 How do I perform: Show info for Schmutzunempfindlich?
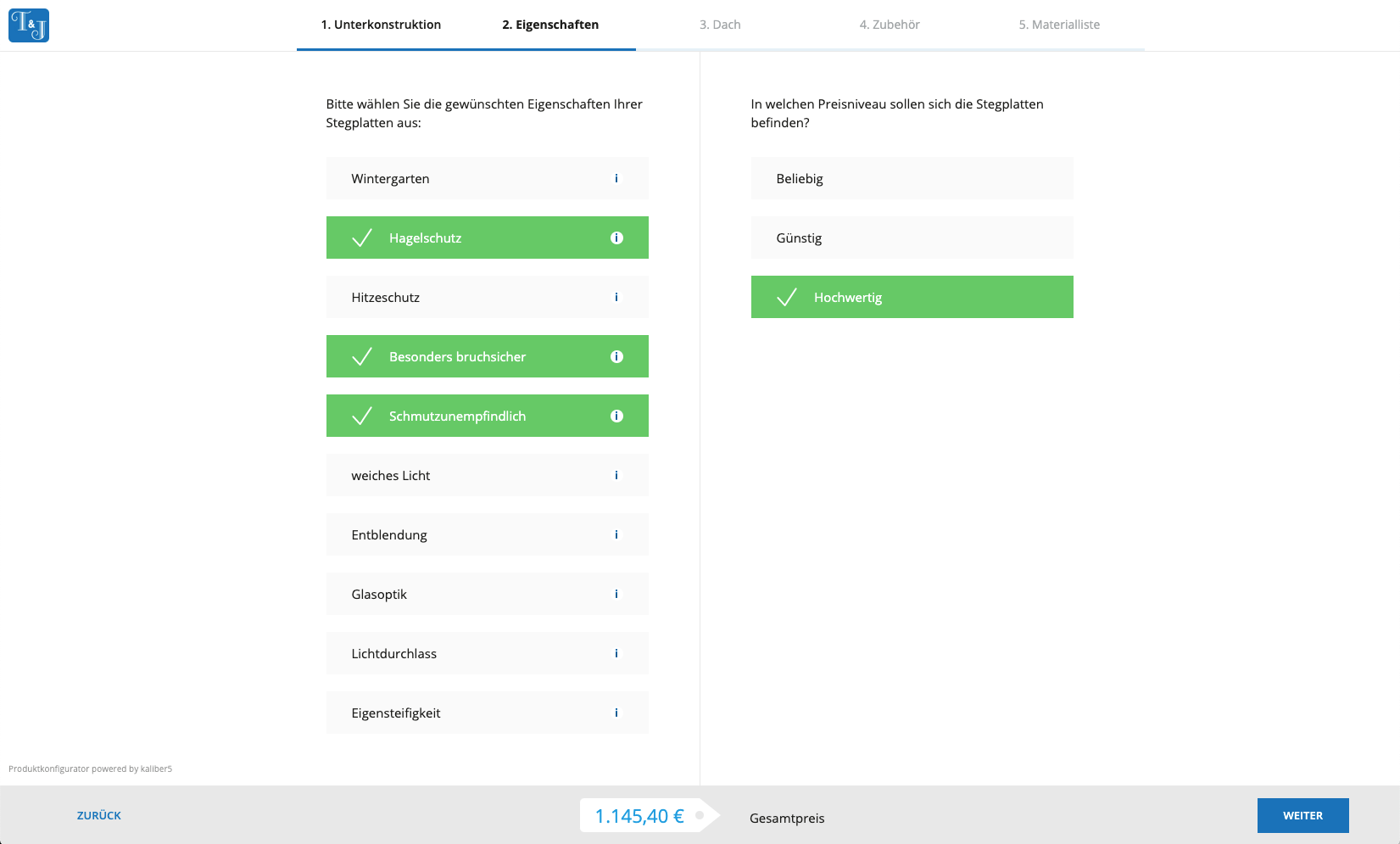[x=616, y=416]
